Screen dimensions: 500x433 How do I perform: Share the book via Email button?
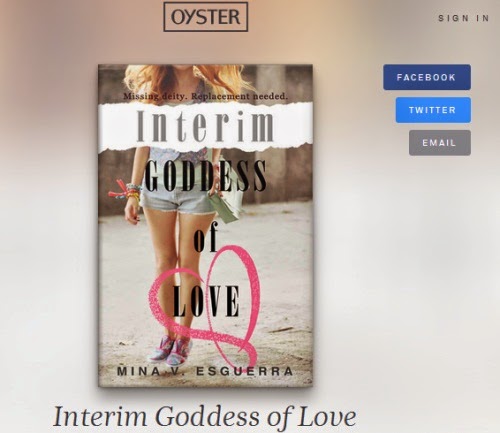pyautogui.click(x=440, y=143)
